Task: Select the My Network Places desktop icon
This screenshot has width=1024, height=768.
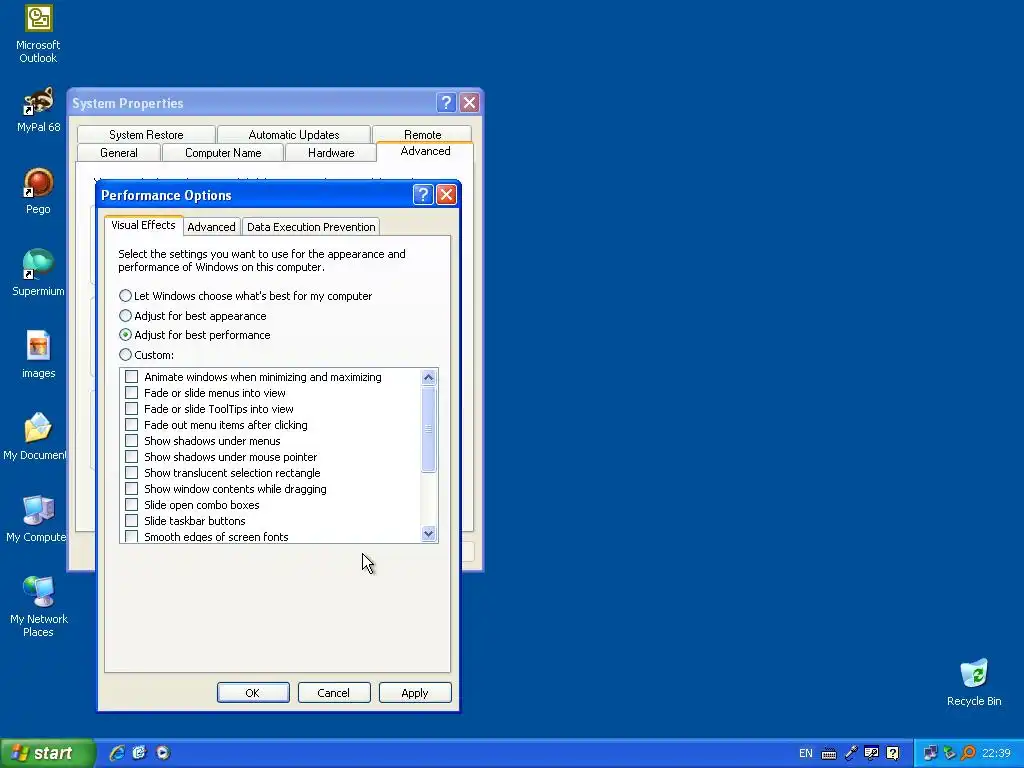Action: pos(38,607)
